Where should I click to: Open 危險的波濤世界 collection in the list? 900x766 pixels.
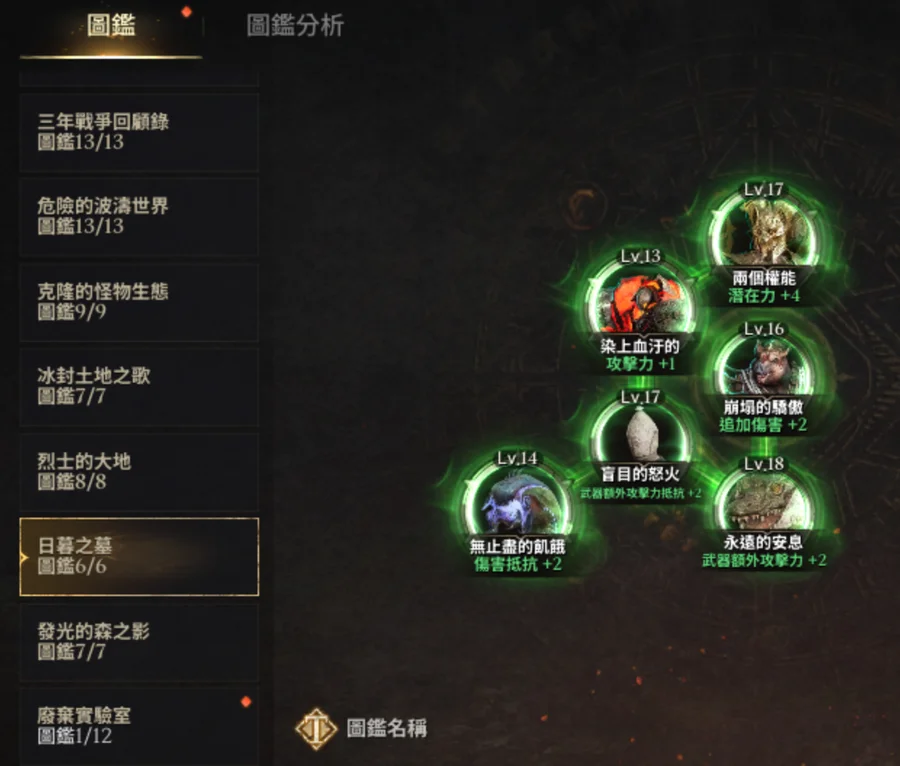[x=139, y=216]
